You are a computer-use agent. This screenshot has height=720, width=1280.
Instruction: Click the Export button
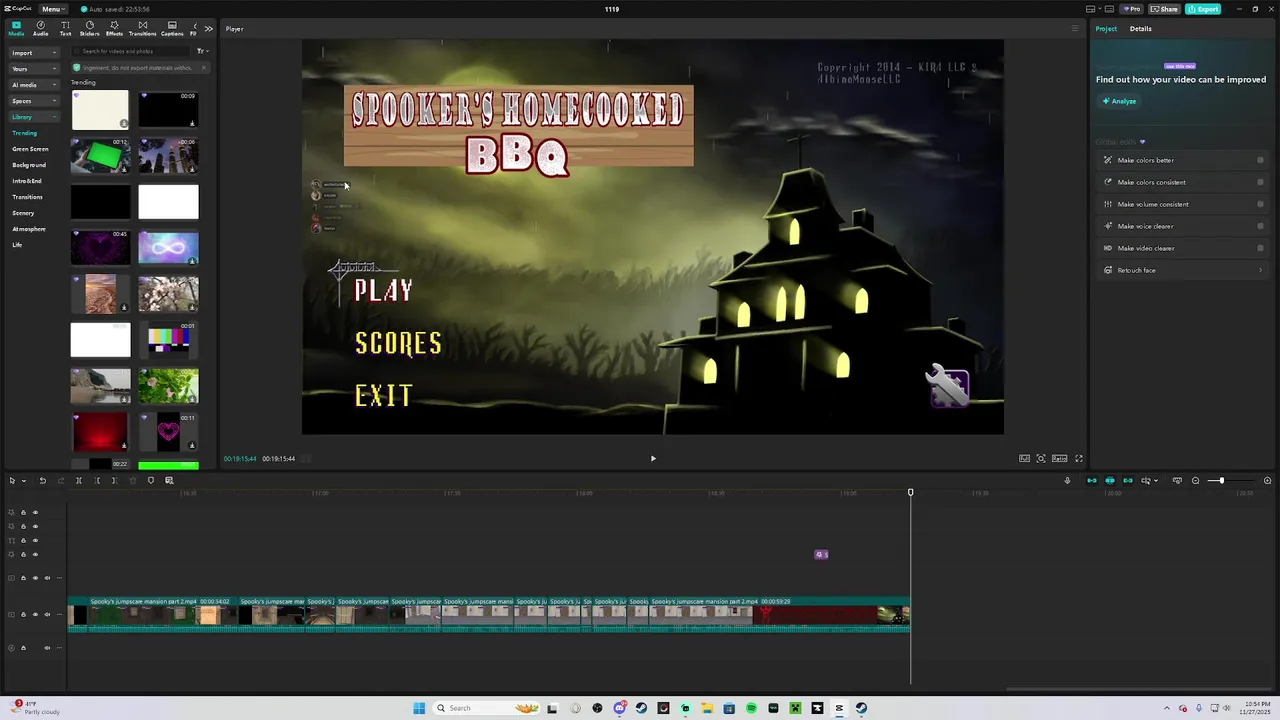tap(1203, 9)
